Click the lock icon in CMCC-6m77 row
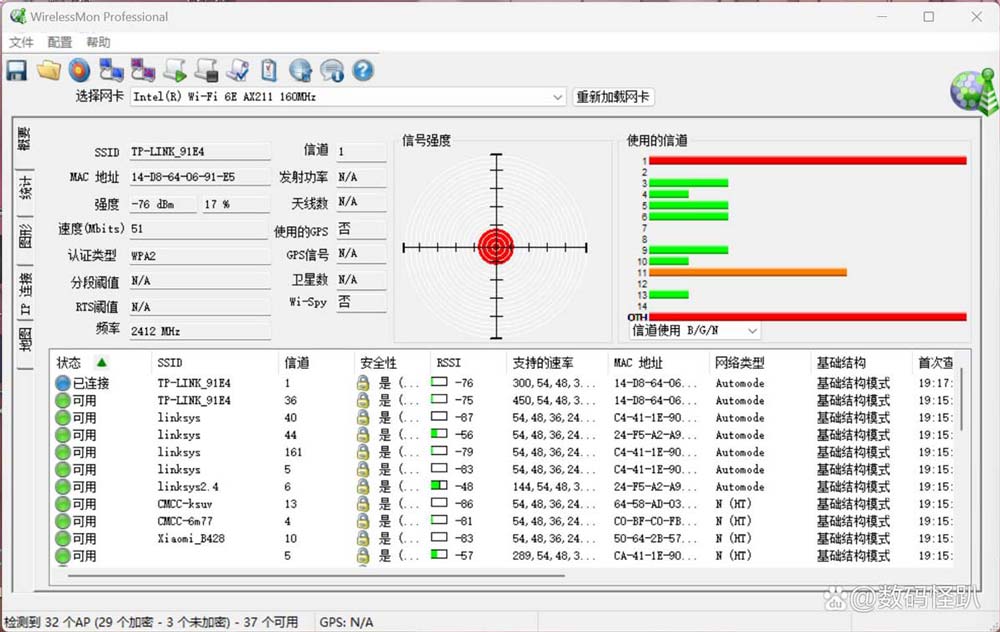The image size is (1000, 632). point(363,521)
